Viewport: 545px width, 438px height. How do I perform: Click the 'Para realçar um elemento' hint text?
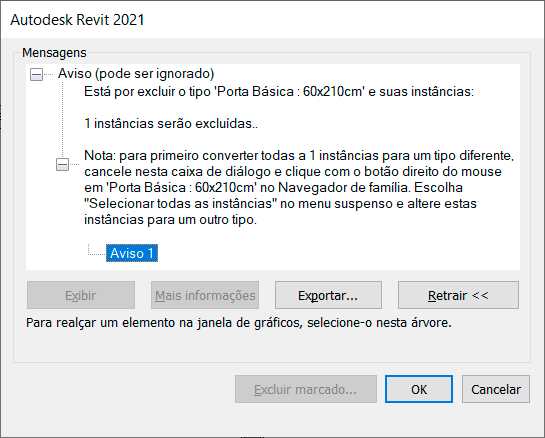239,323
